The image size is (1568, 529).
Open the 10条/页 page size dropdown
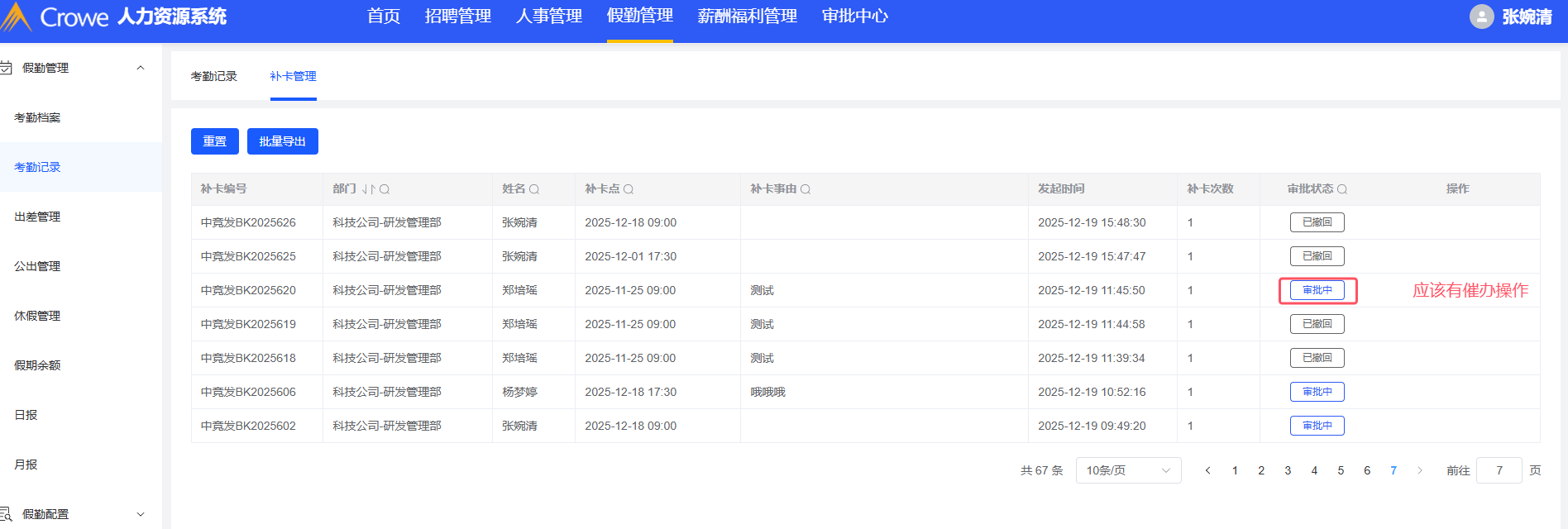tap(1128, 470)
